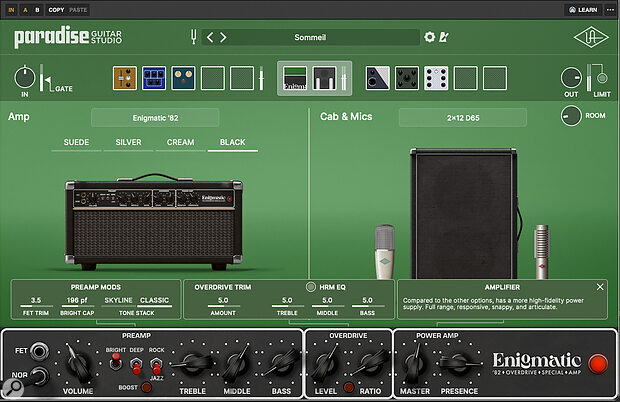Open the three-dots more menu
The width and height of the screenshot is (620, 402).
611,9
